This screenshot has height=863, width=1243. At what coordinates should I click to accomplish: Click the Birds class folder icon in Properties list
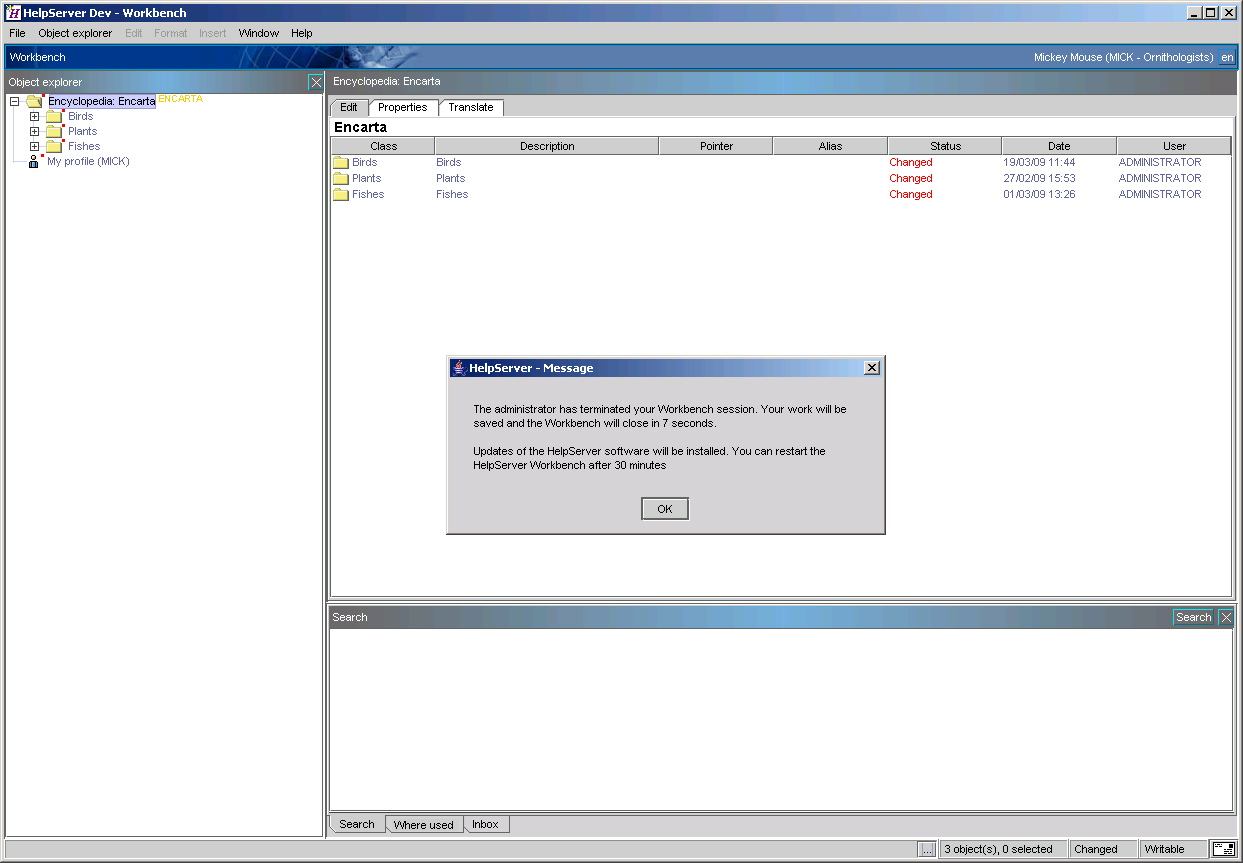pos(340,162)
